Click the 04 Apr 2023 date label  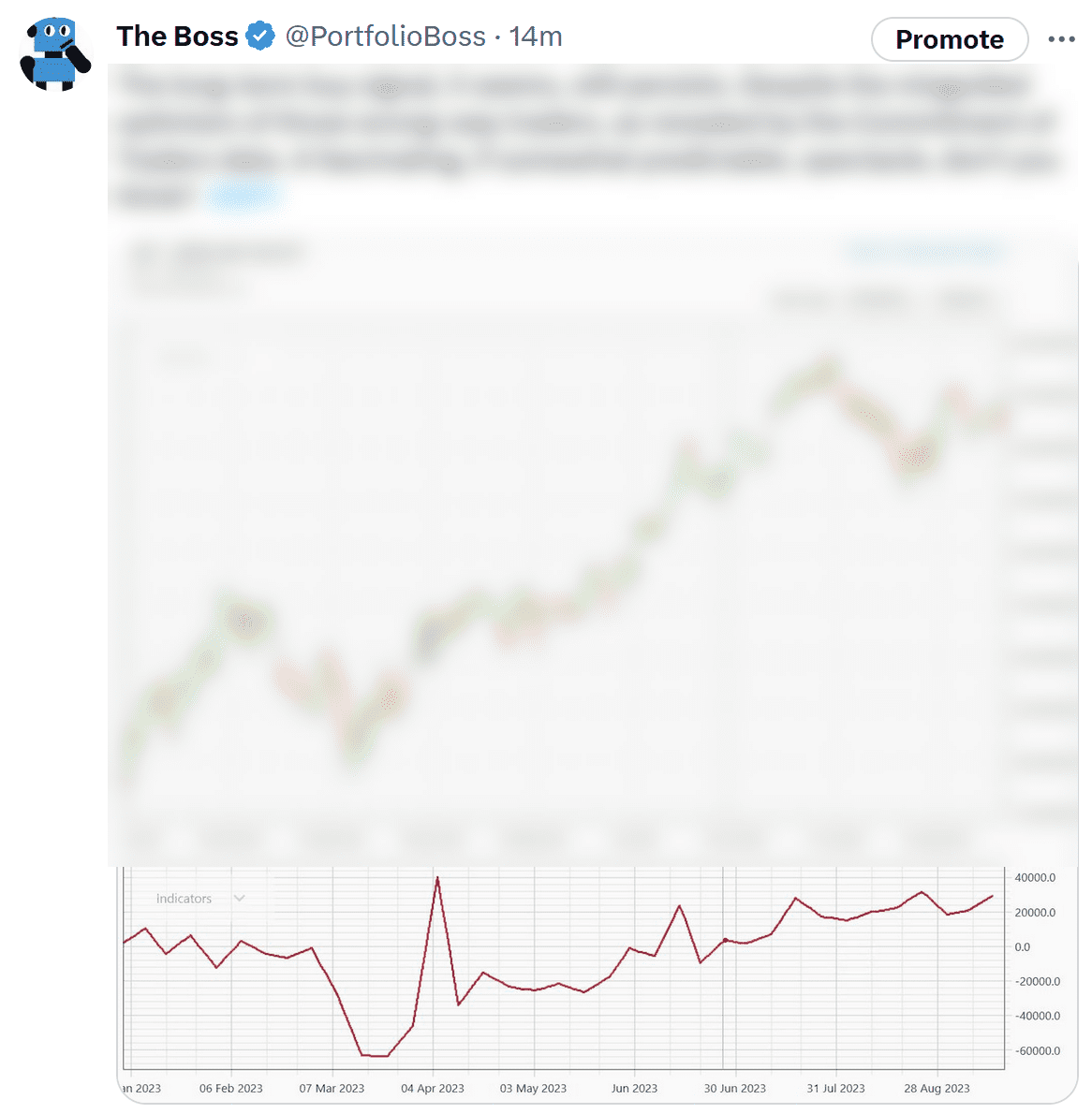point(432,1089)
